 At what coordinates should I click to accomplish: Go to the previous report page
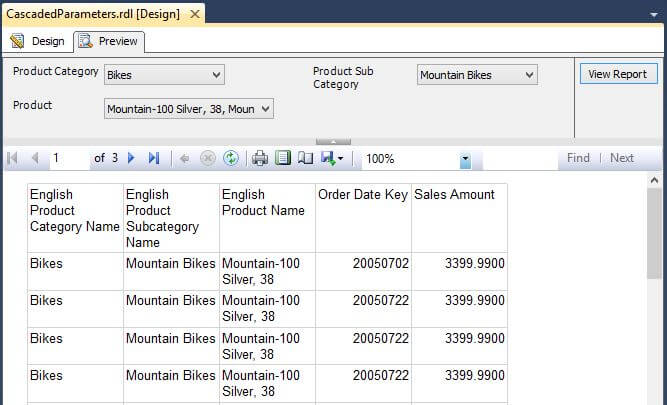point(35,158)
